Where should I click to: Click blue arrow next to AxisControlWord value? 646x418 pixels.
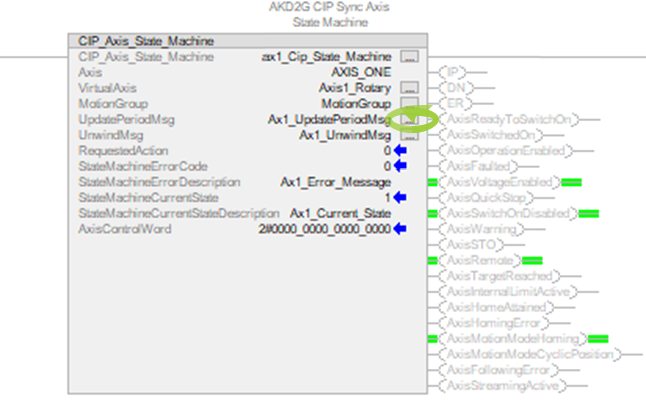[400, 229]
